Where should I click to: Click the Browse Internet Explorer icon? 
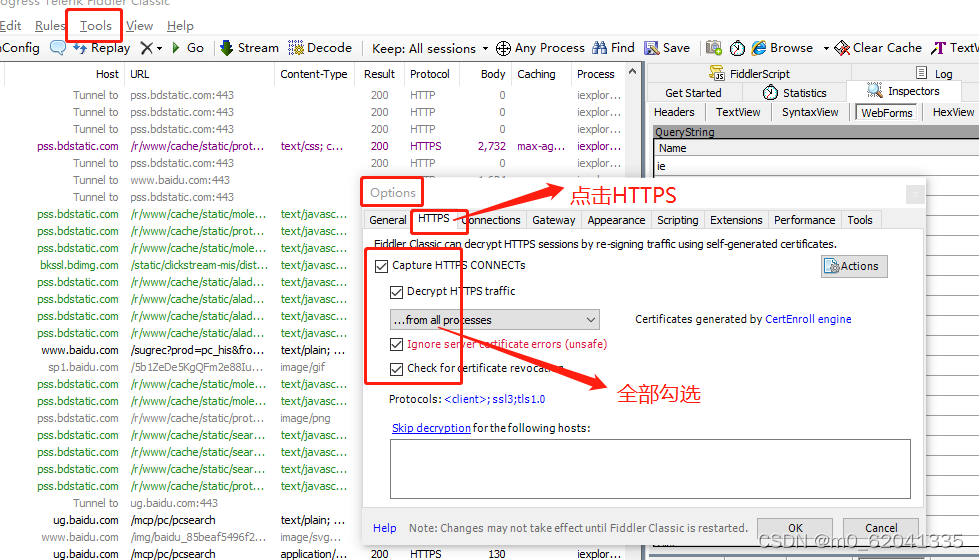pyautogui.click(x=759, y=48)
